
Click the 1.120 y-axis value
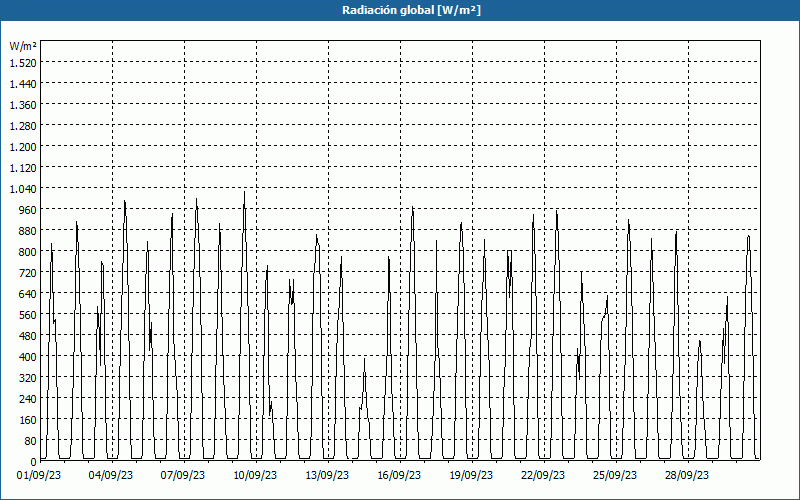(23, 167)
